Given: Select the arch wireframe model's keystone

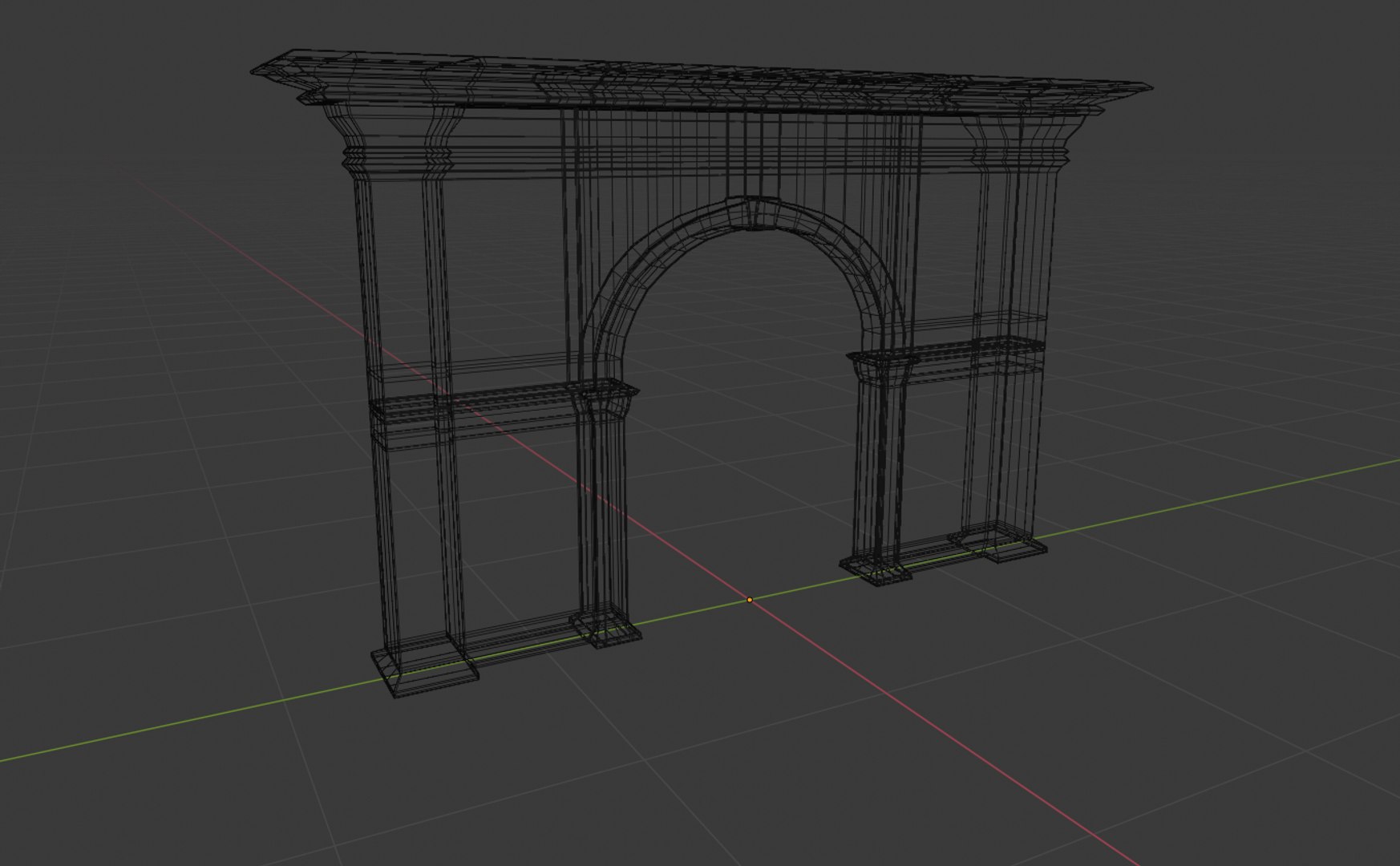Looking at the screenshot, I should tap(753, 213).
